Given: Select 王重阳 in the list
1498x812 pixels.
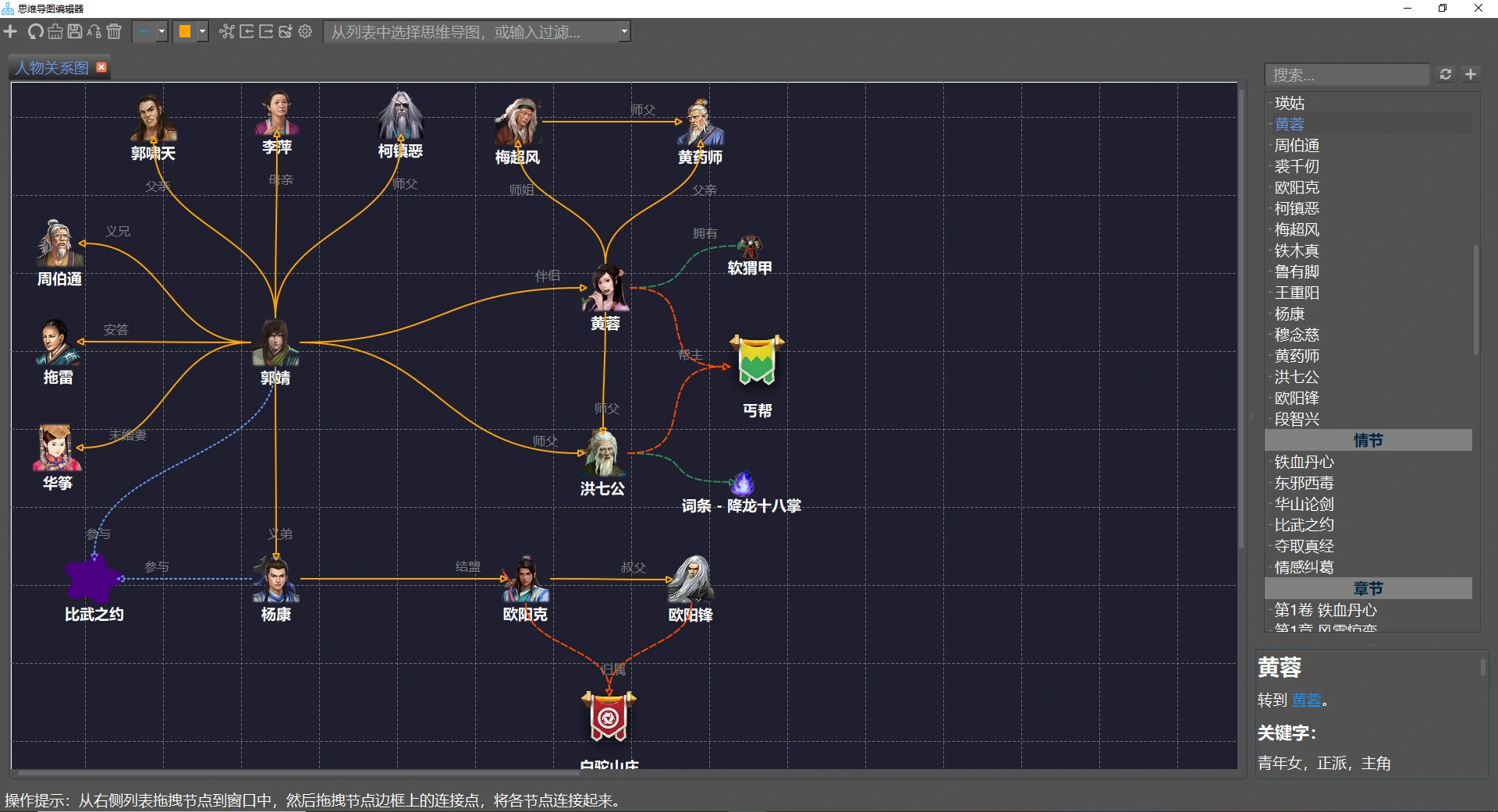Looking at the screenshot, I should click(1297, 293).
